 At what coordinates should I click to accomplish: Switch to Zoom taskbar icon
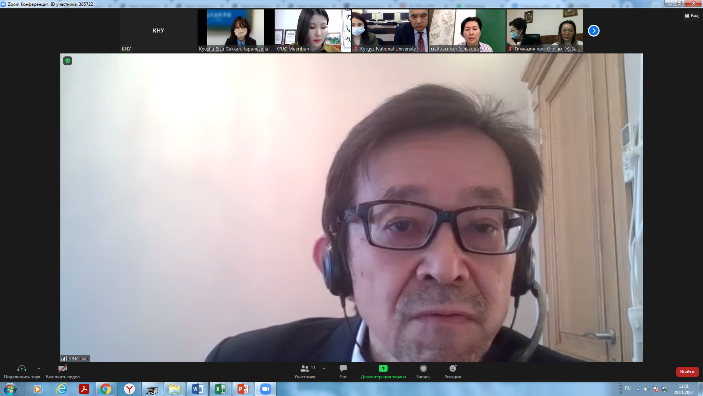(265, 389)
